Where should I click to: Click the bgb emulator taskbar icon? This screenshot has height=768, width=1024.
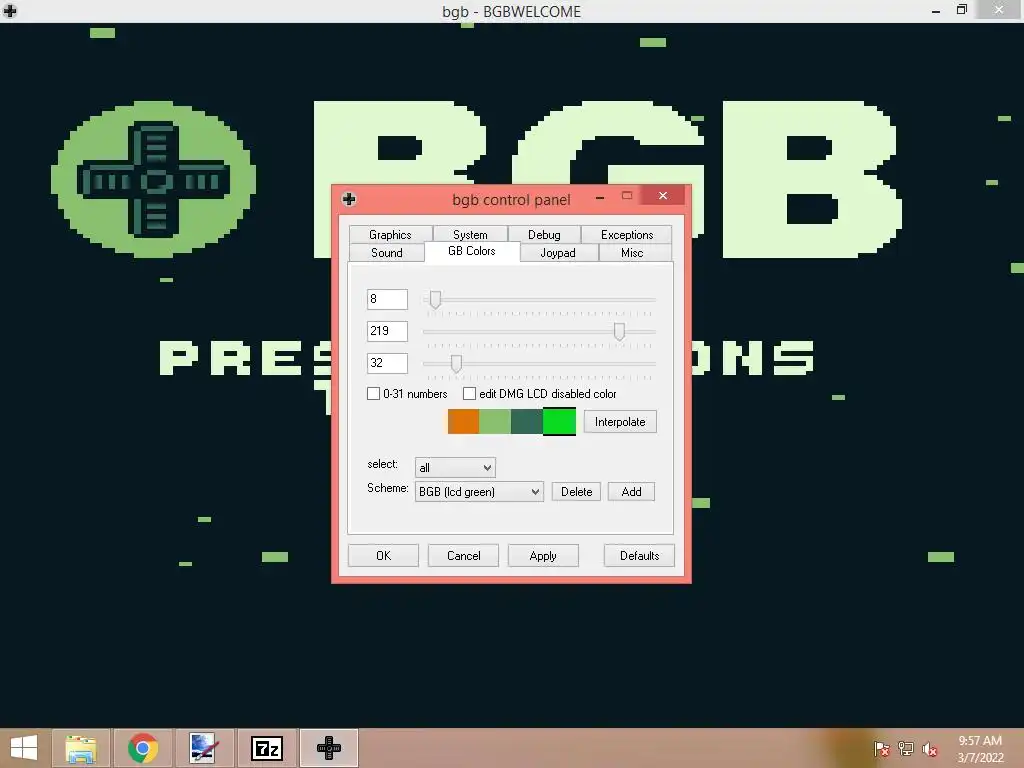click(329, 748)
